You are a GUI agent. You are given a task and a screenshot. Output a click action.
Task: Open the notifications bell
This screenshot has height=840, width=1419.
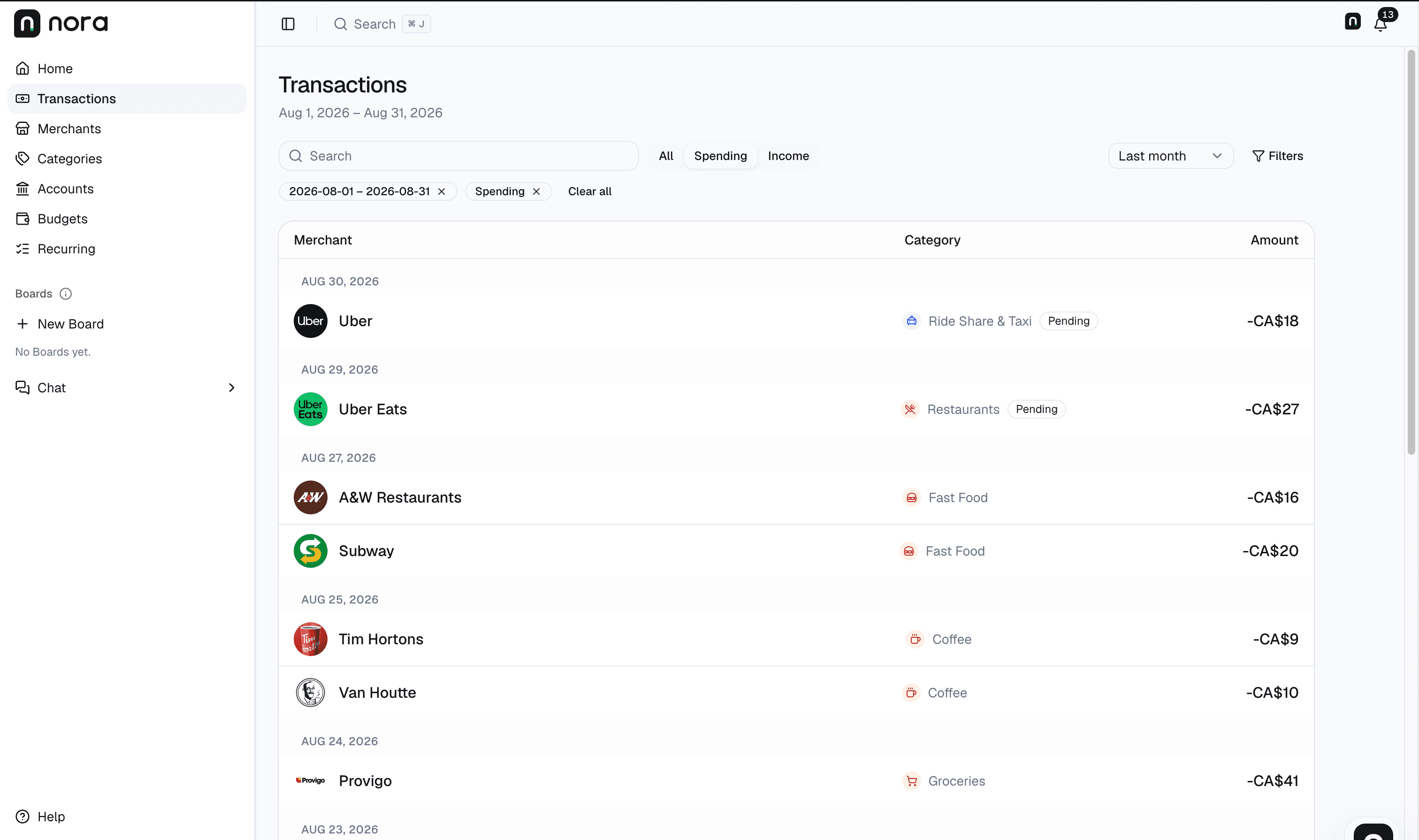1381,24
